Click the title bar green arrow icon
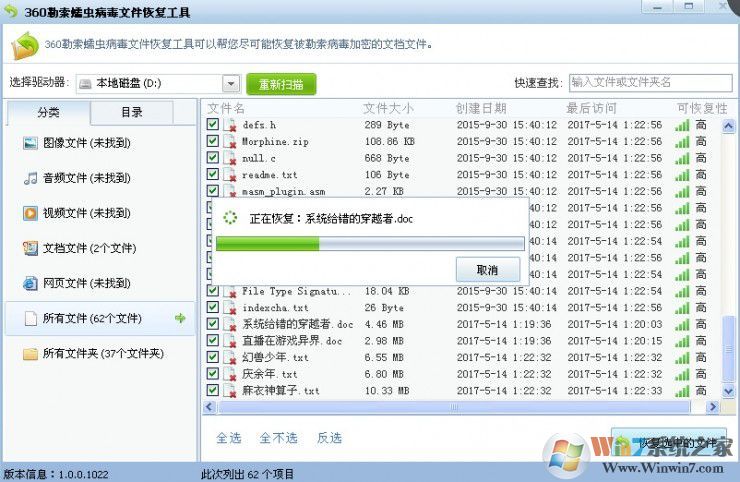The image size is (740, 482). click(10, 10)
